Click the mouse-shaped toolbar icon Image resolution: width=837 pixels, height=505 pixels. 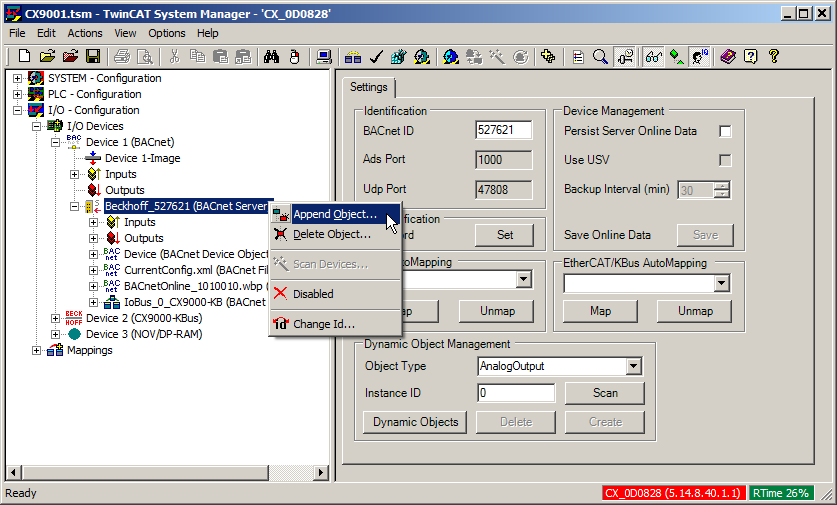[294, 56]
